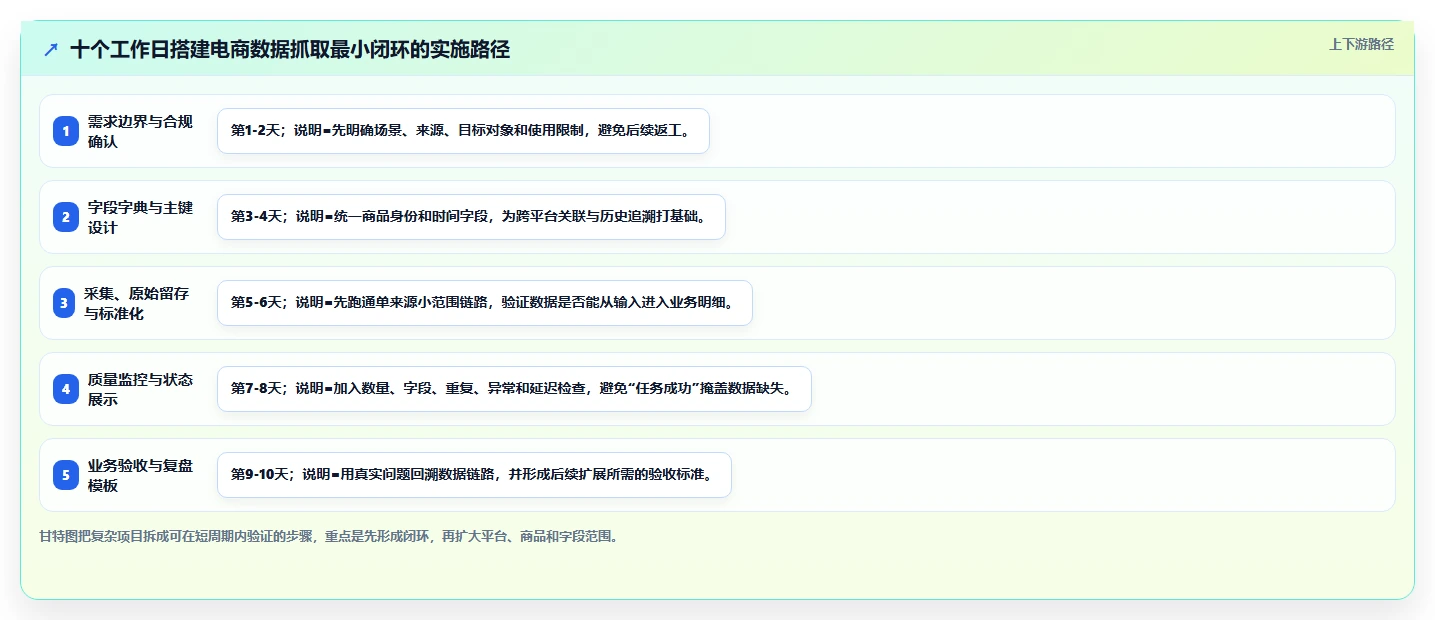Viewport: 1435px width, 620px height.
Task: Click the step 5 number badge
Action: [66, 475]
